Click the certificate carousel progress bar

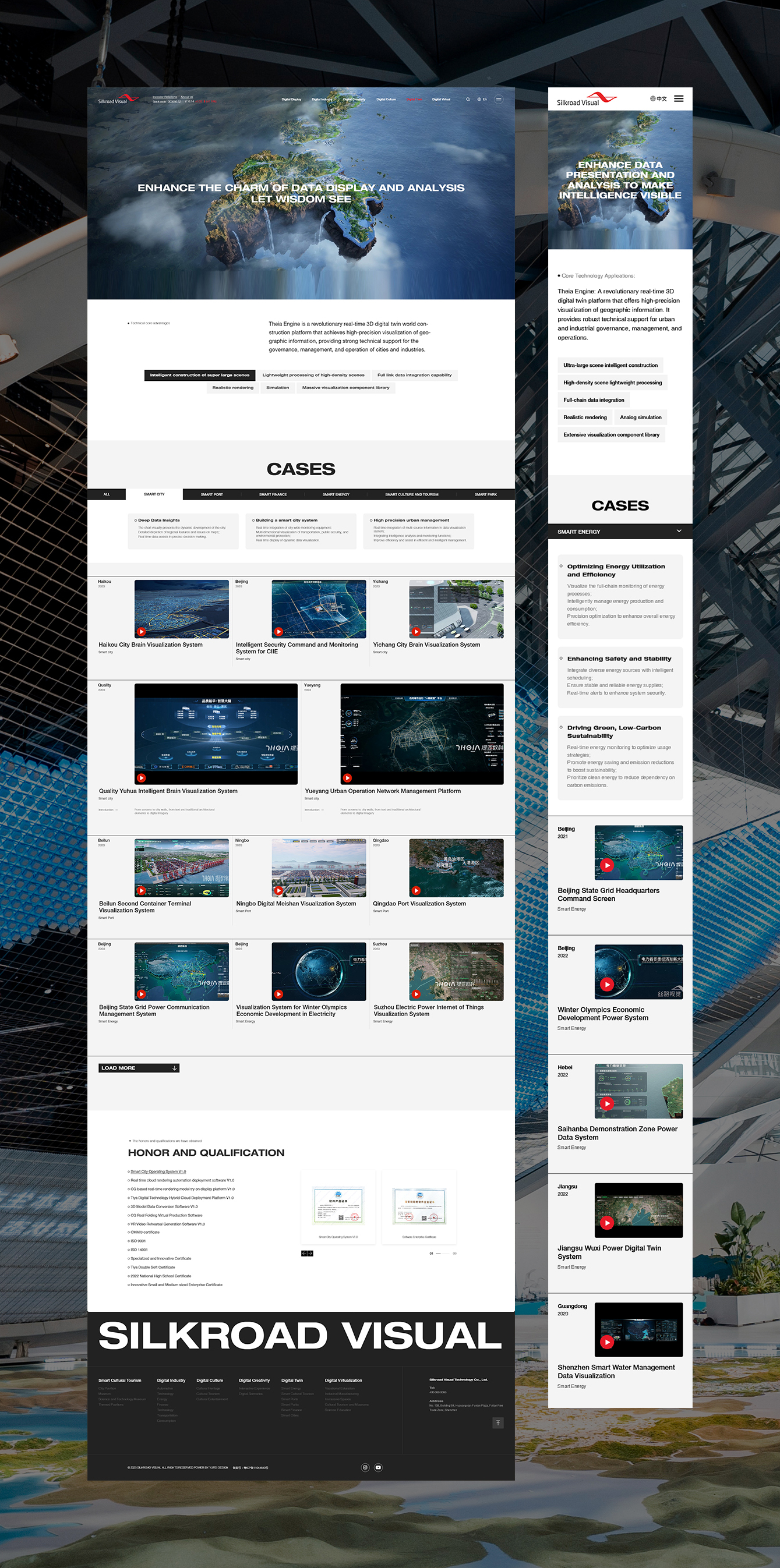(443, 1254)
